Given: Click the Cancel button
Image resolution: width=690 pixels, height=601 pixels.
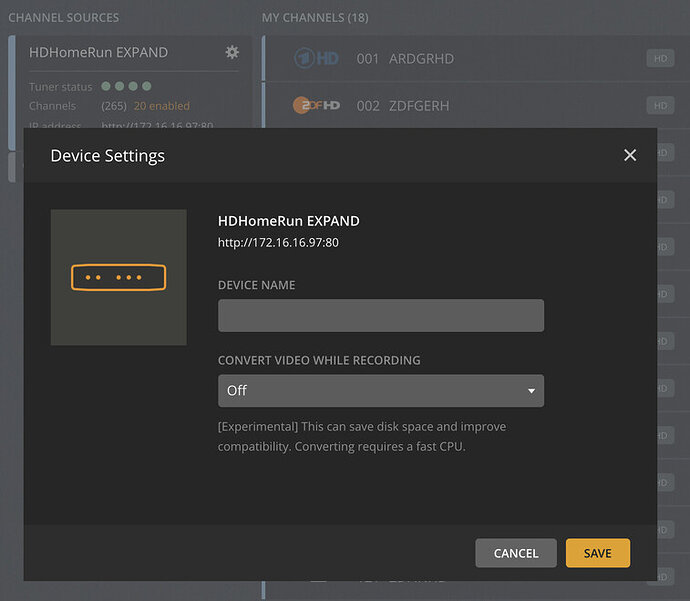Looking at the screenshot, I should [x=516, y=553].
